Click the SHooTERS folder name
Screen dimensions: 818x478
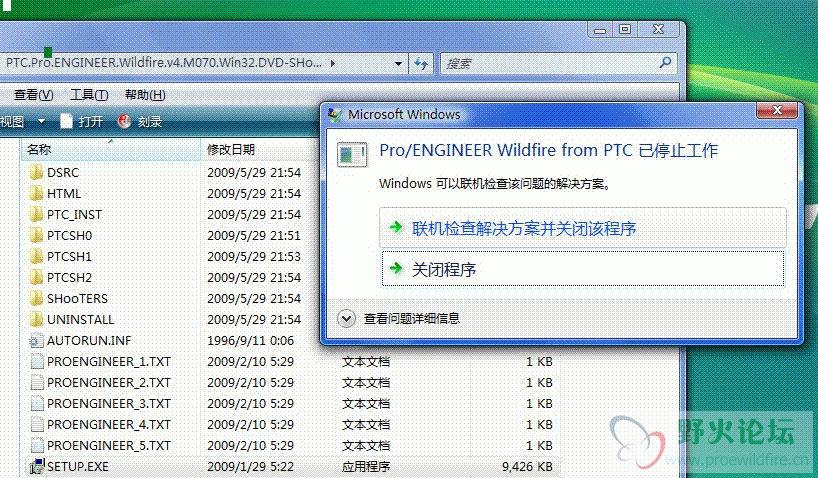[77, 298]
